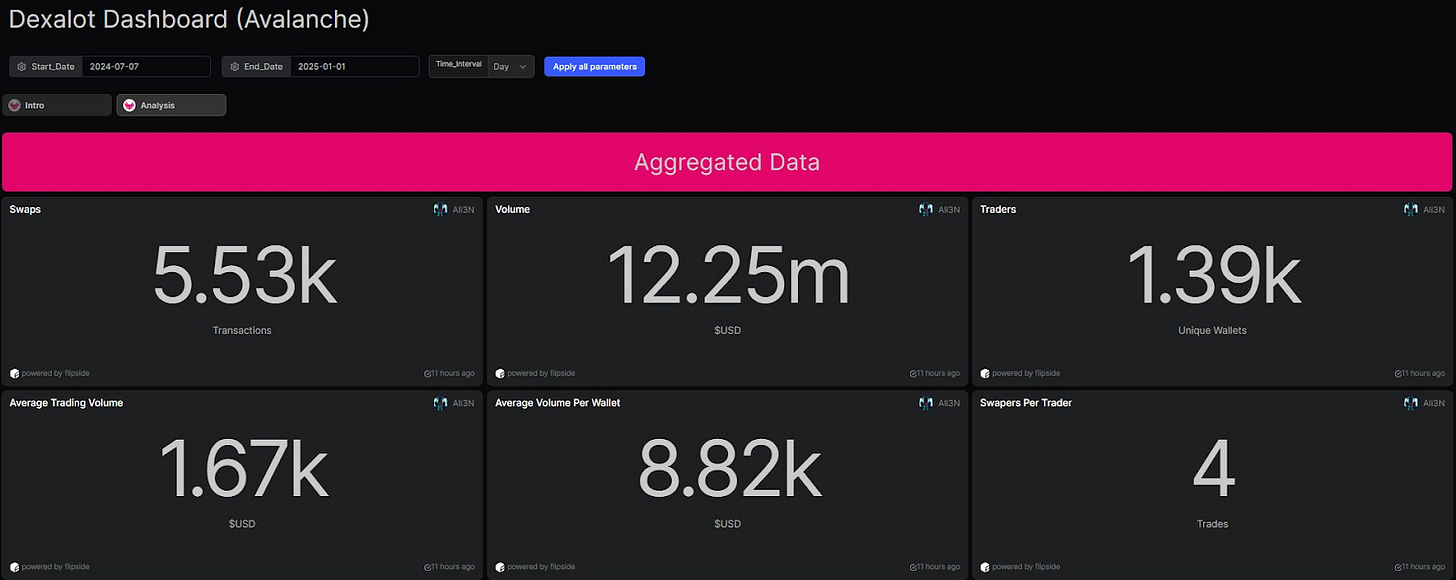
Task: Click flipside logo on Average Trading Volume card
Action: click(14, 567)
